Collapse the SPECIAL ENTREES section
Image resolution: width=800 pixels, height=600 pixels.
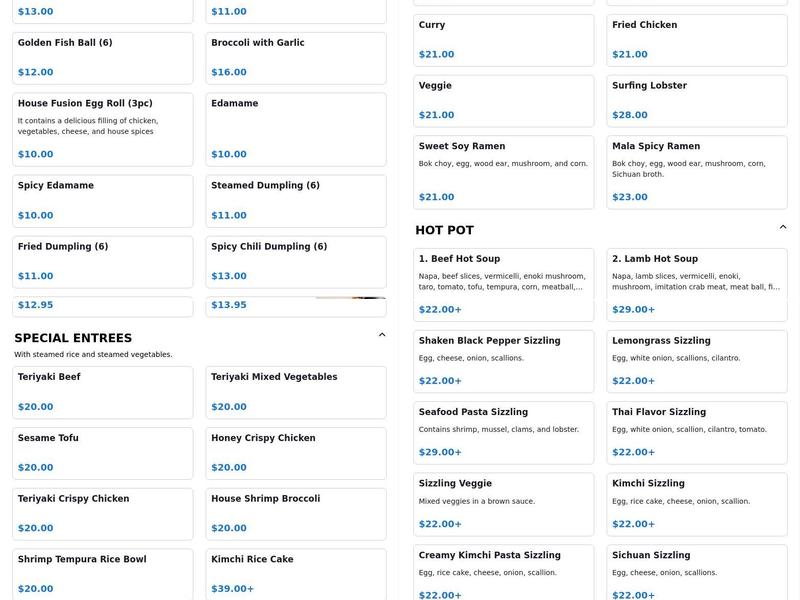click(380, 335)
